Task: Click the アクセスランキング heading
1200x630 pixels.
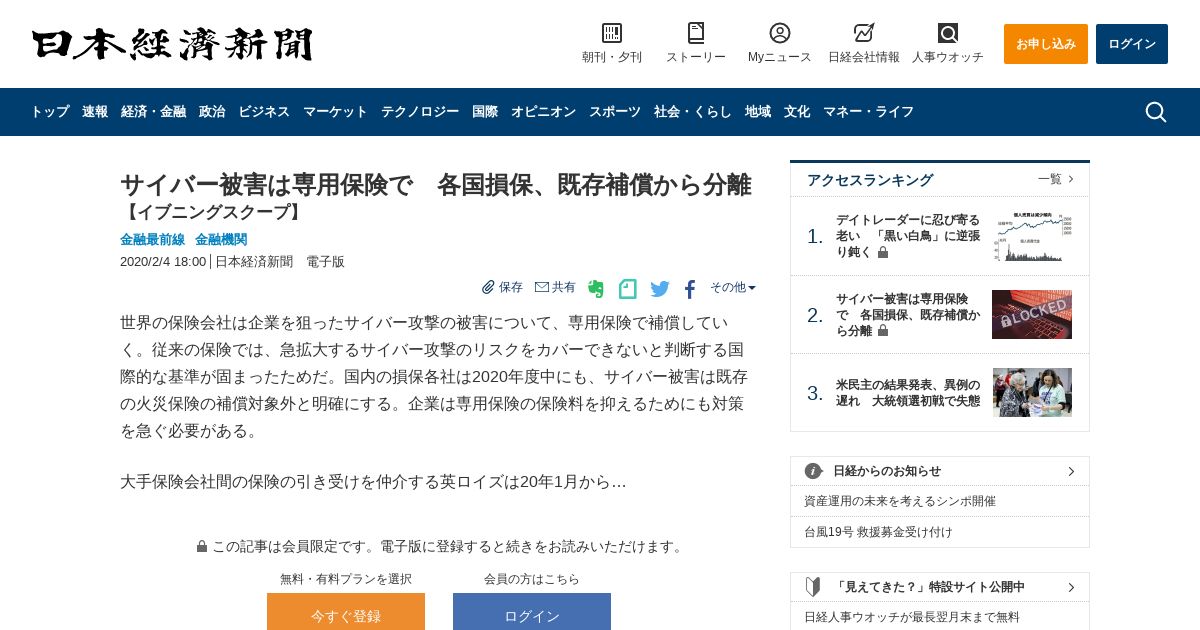Action: tap(870, 180)
